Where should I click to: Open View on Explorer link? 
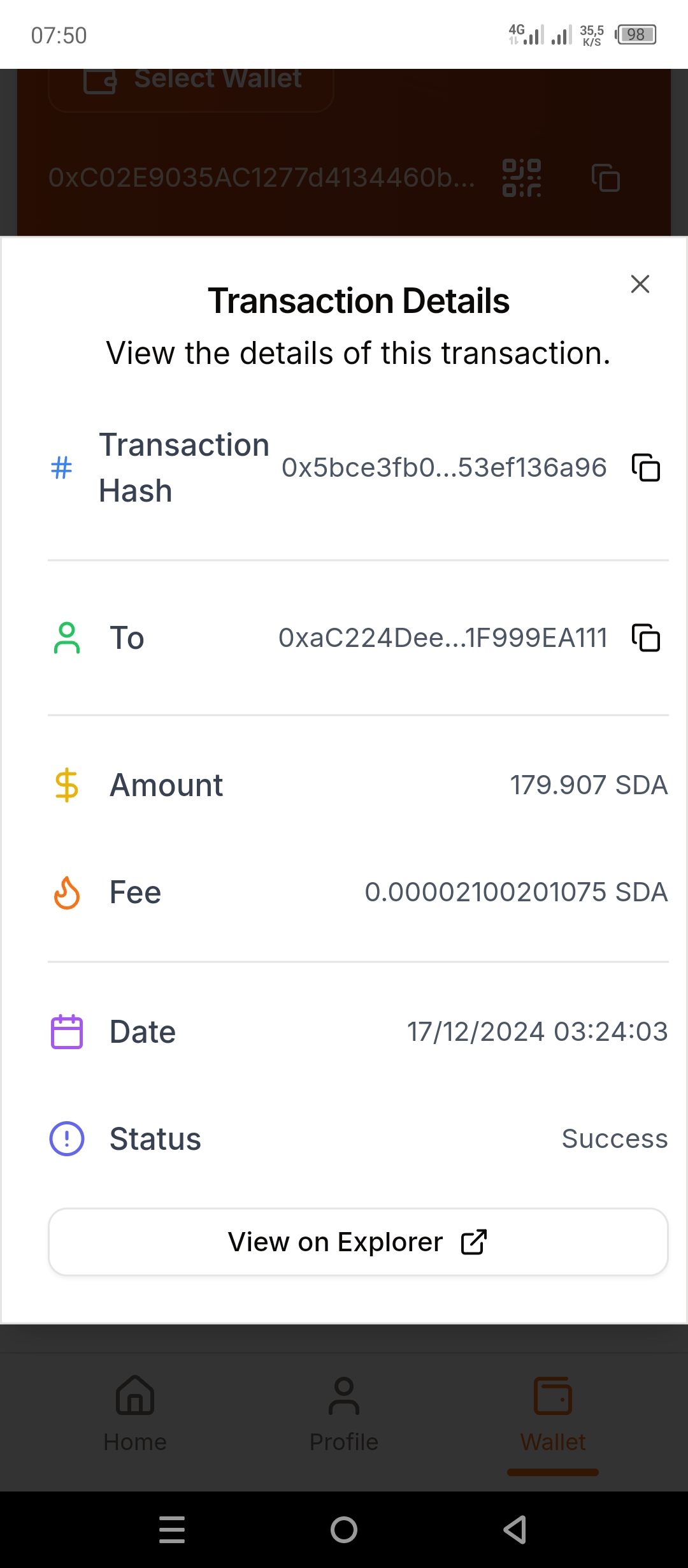tap(358, 1242)
